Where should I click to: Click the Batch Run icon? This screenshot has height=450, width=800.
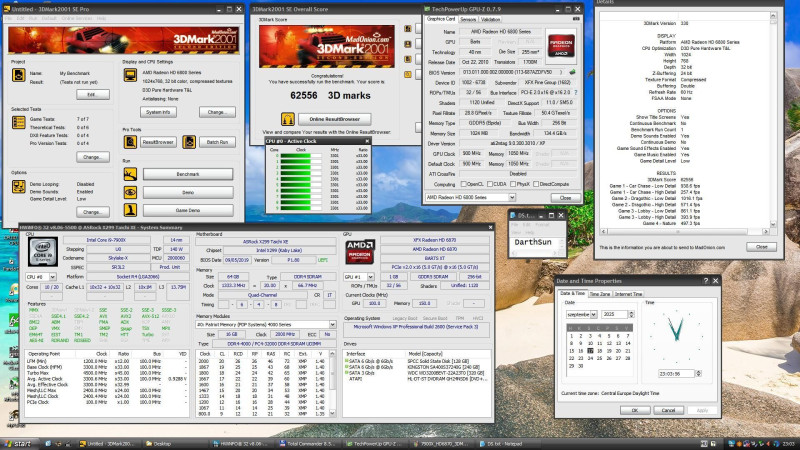[189, 142]
